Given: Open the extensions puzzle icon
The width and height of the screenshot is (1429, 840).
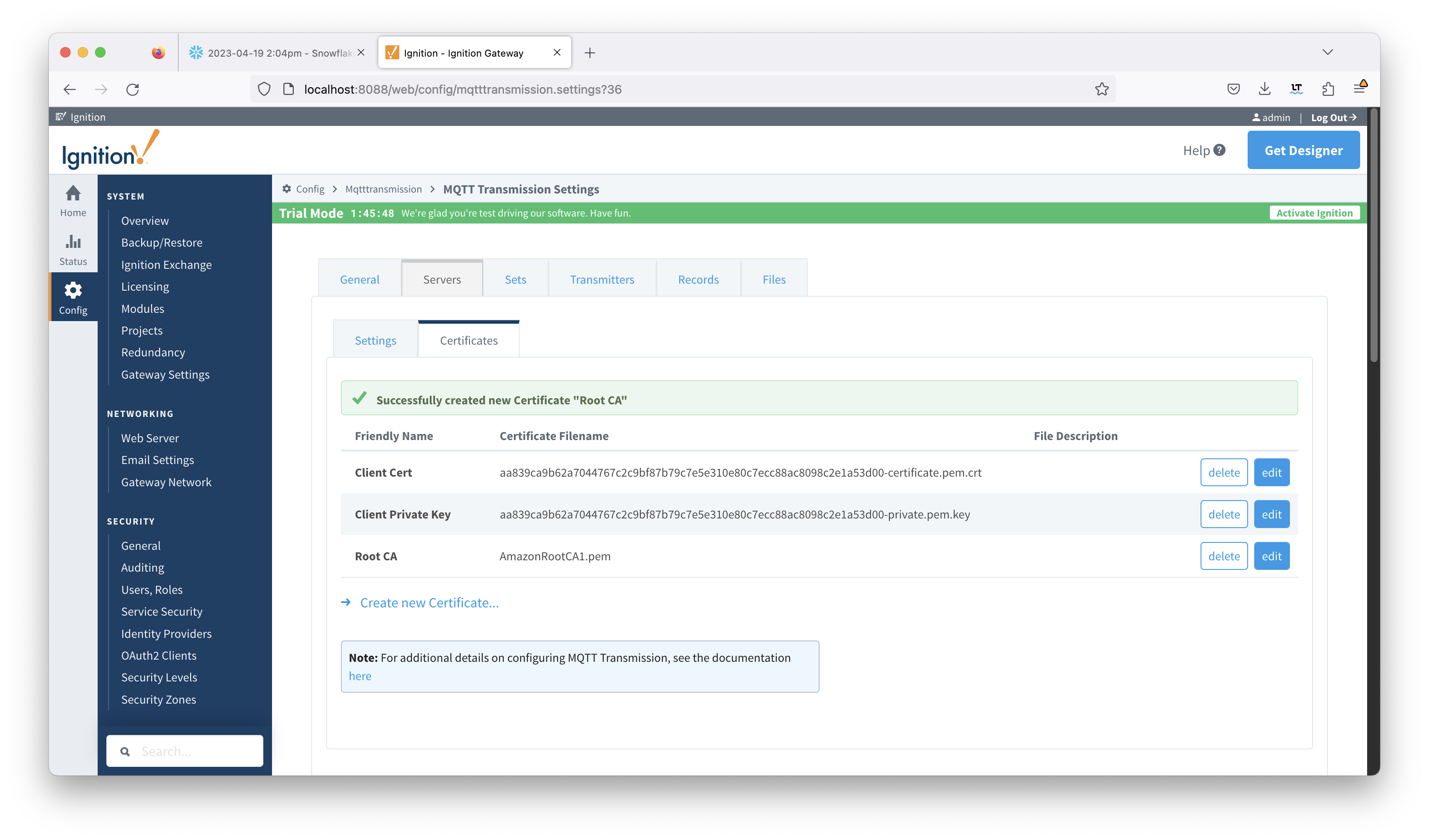Looking at the screenshot, I should pyautogui.click(x=1328, y=89).
